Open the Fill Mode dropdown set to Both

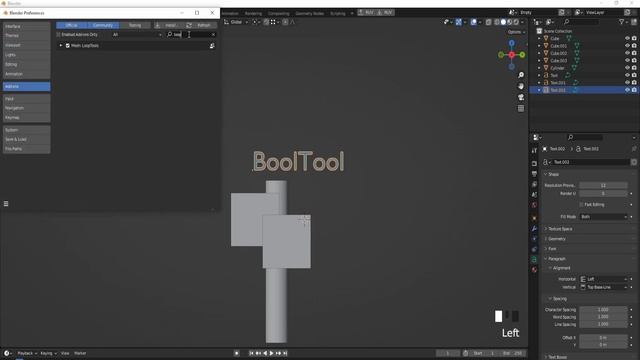click(x=603, y=217)
